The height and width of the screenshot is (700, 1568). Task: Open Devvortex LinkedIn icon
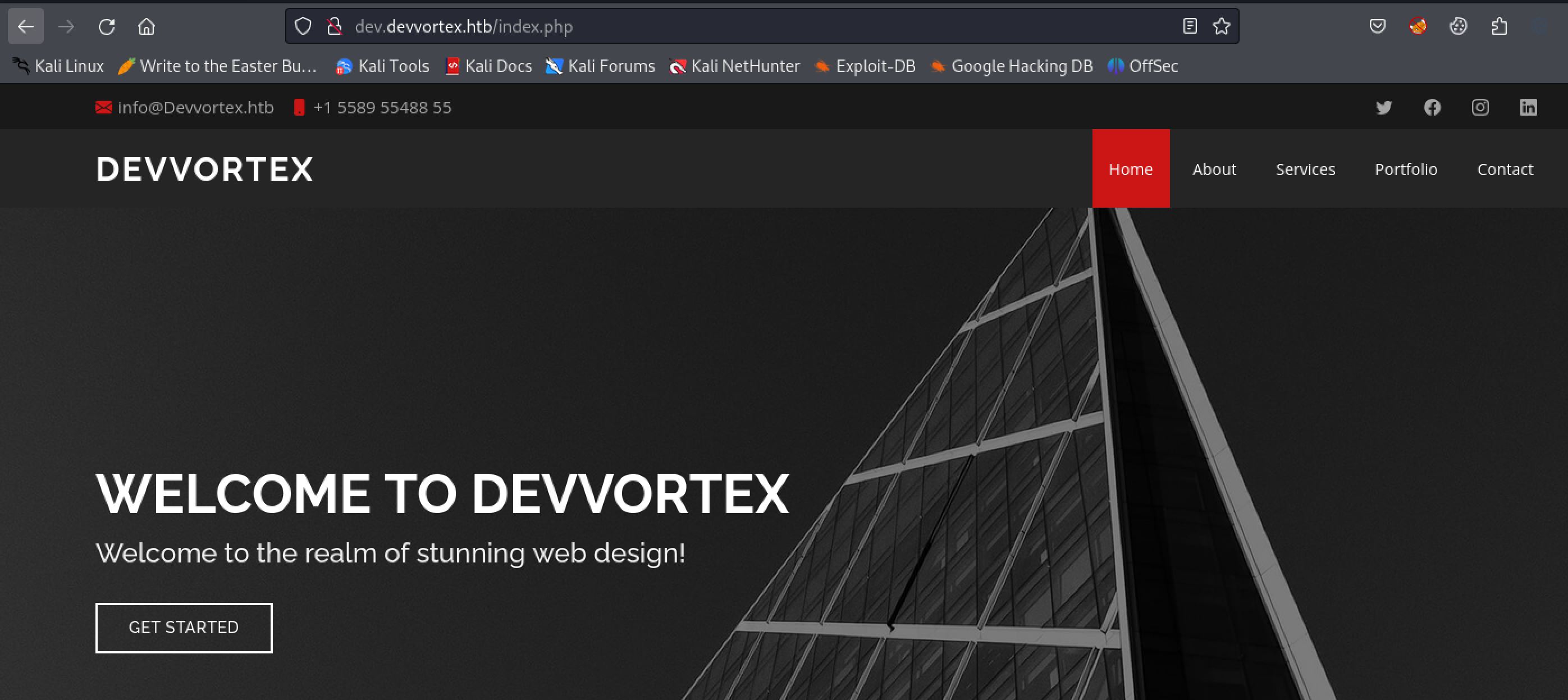click(1529, 108)
